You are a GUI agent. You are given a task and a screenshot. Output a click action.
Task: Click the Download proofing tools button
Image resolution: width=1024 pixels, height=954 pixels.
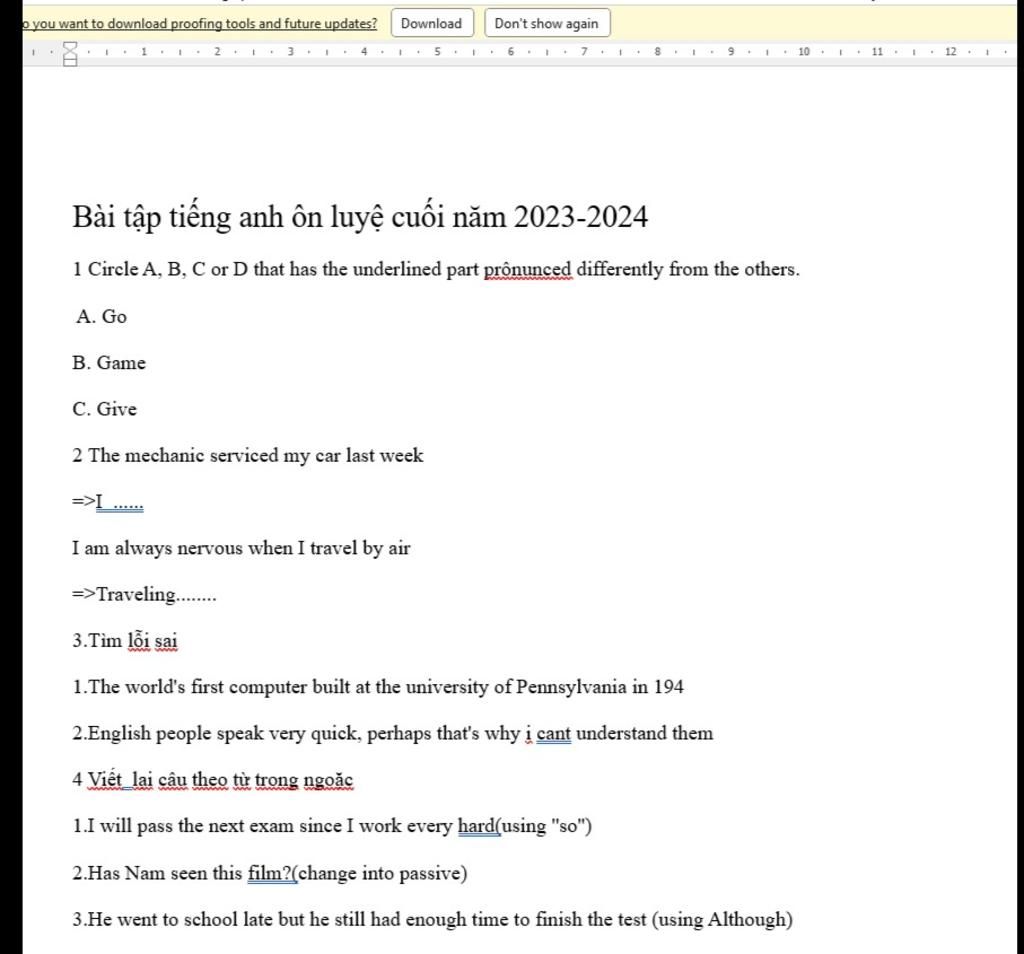tap(432, 24)
